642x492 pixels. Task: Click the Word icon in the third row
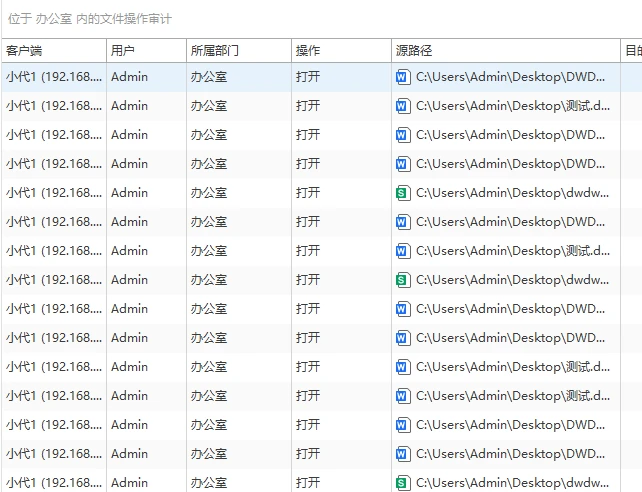tap(402, 135)
